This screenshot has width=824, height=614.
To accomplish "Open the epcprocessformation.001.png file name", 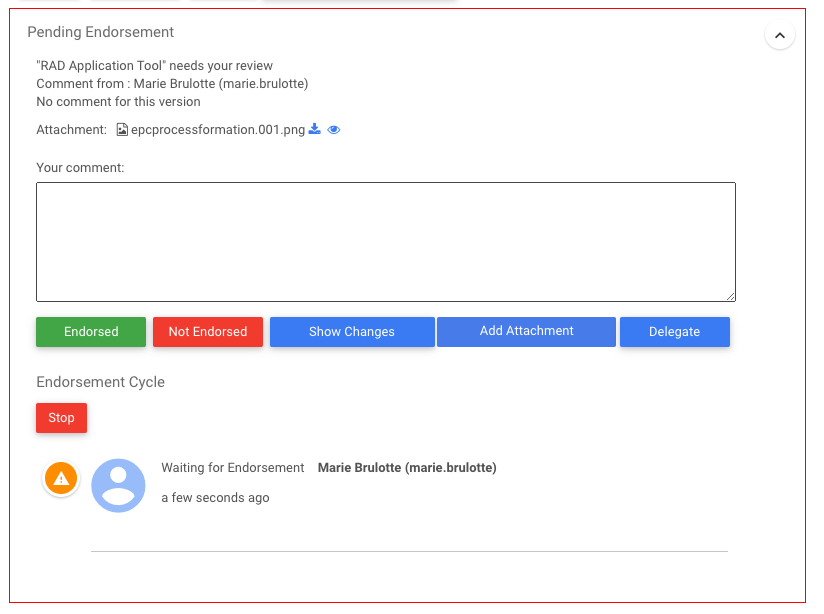I will click(218, 130).
